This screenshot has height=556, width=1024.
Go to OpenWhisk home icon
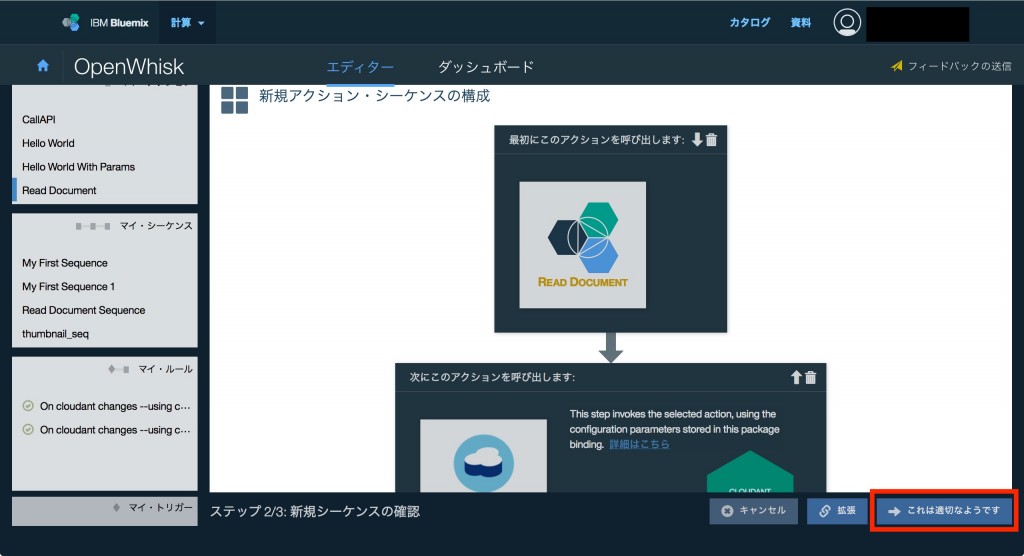(43, 65)
